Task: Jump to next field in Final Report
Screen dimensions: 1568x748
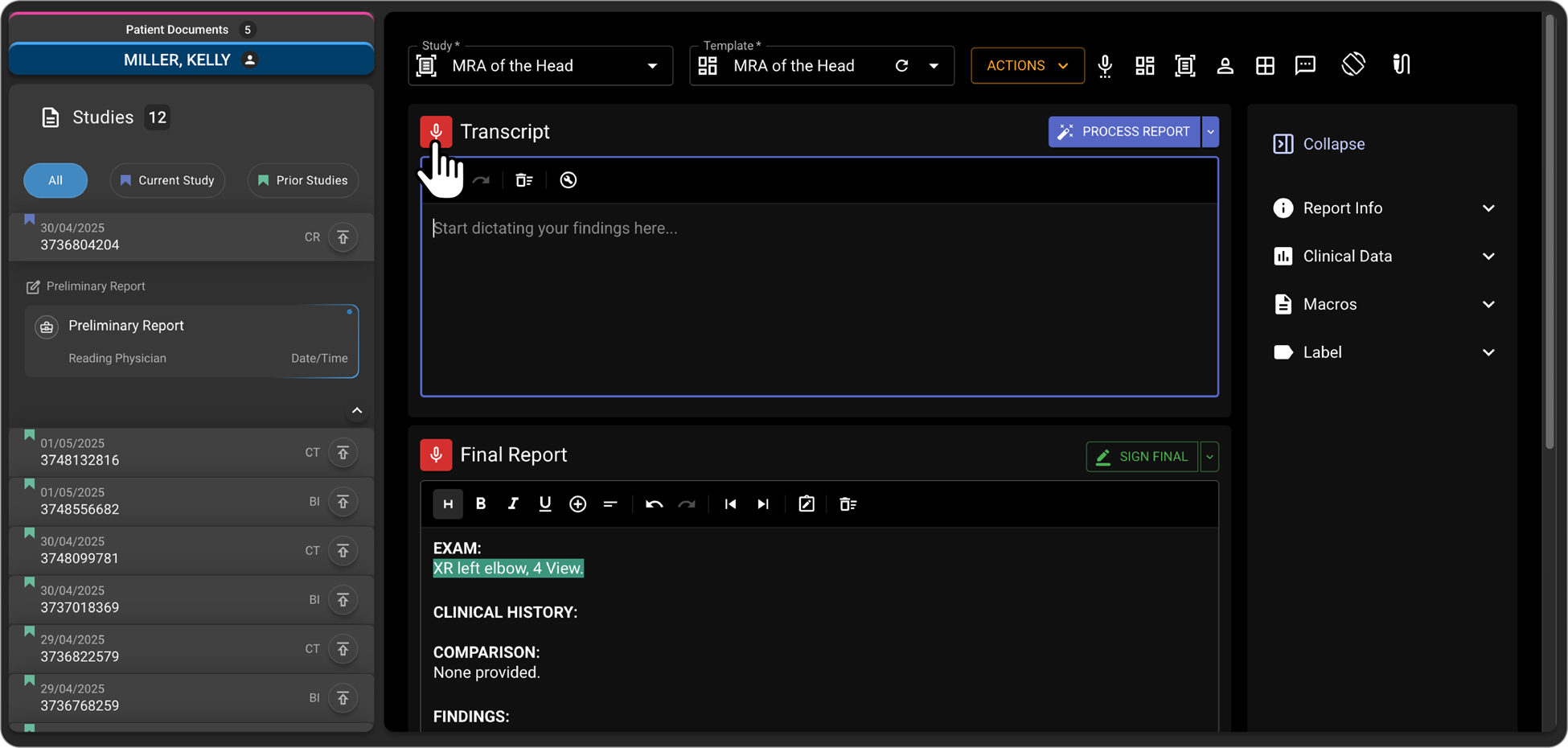Action: point(763,504)
